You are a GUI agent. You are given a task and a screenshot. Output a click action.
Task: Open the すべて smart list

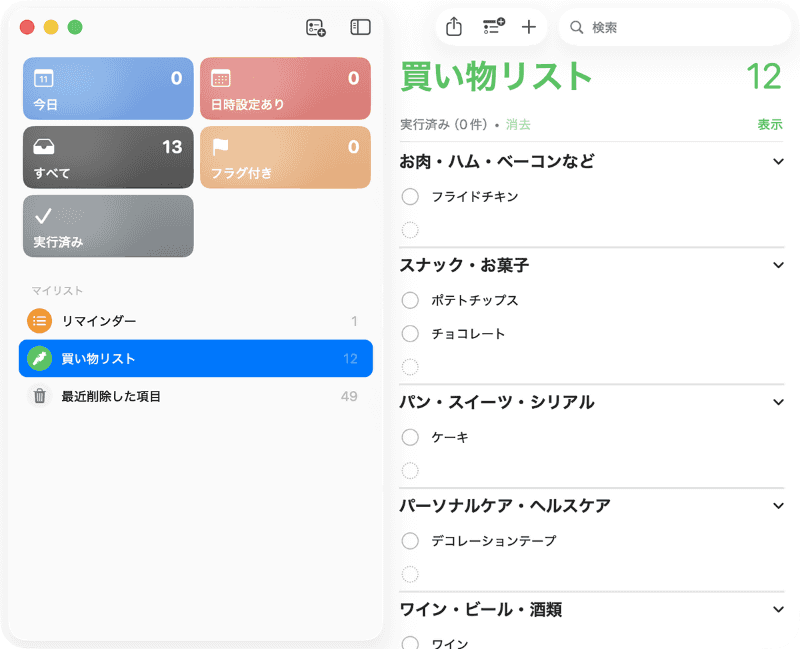pos(107,157)
